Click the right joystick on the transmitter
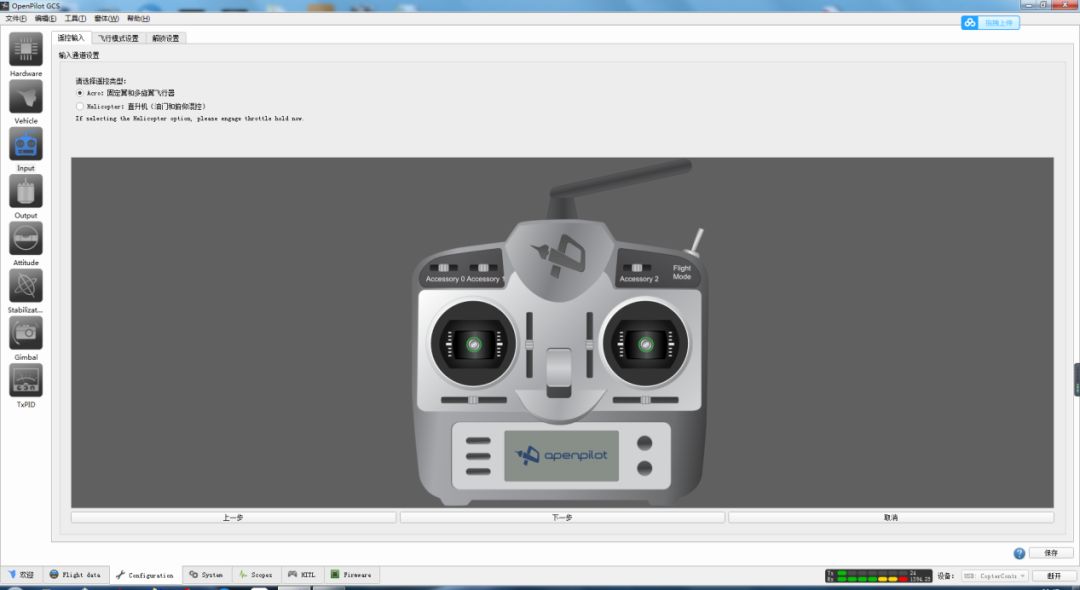Viewport: 1080px width, 590px height. pos(645,344)
